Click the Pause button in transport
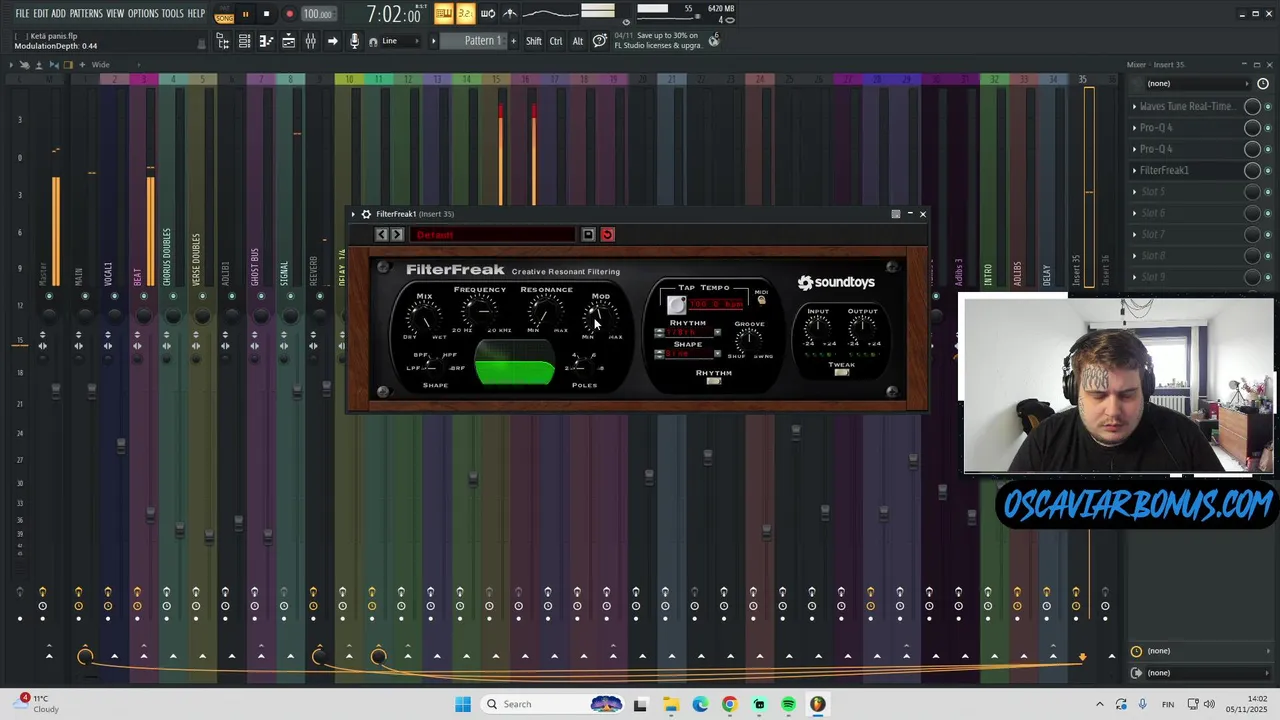Screen dimensions: 1280x720 coord(245,14)
